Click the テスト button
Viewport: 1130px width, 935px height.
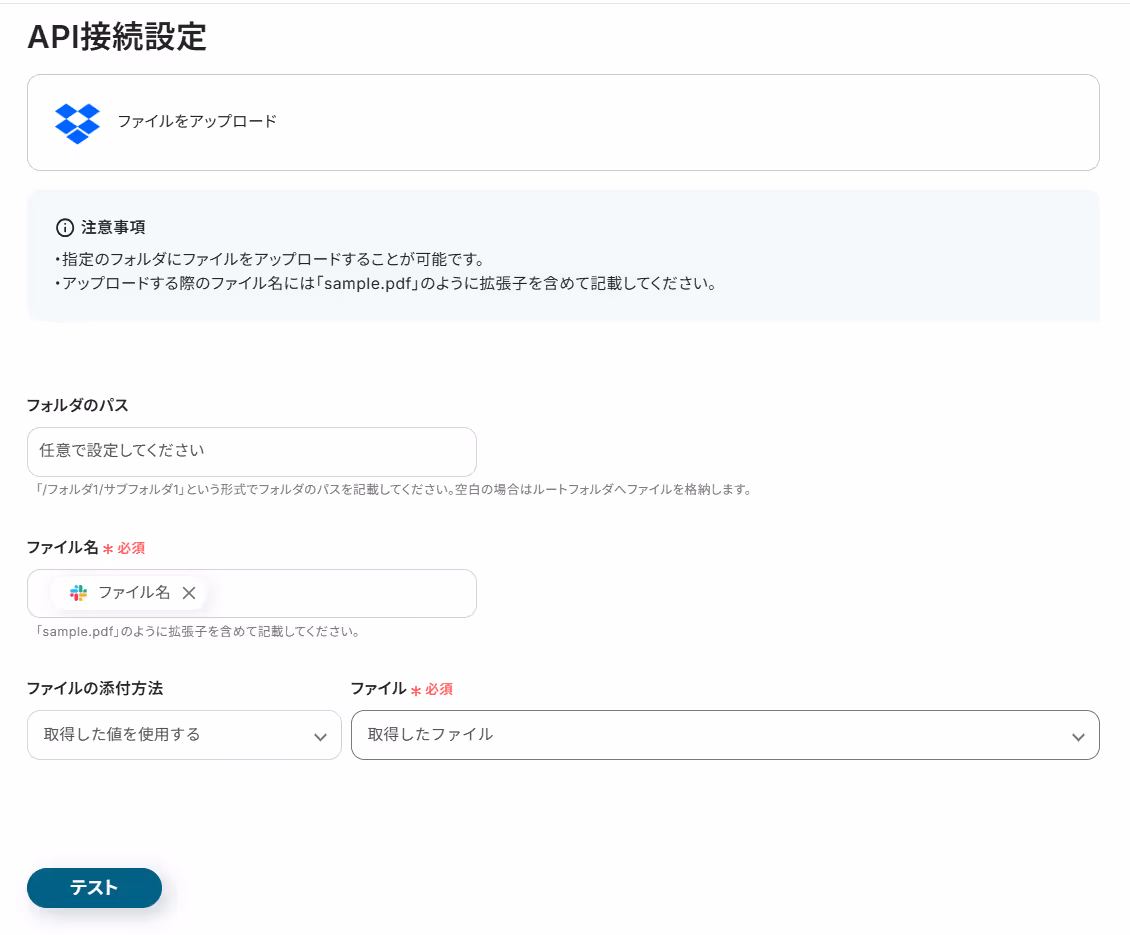pyautogui.click(x=94, y=887)
